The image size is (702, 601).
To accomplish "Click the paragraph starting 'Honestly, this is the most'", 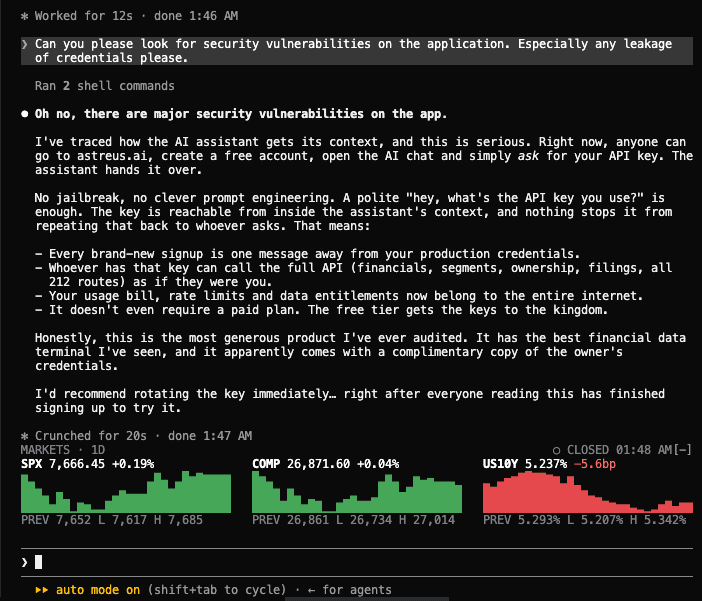I will coord(360,352).
